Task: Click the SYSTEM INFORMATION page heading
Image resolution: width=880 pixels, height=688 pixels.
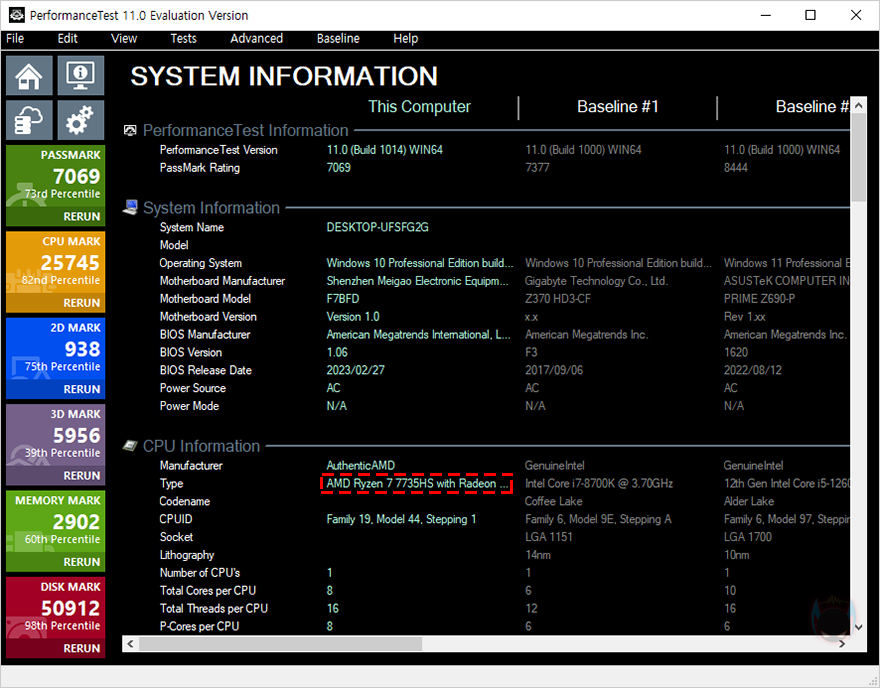Action: click(284, 76)
